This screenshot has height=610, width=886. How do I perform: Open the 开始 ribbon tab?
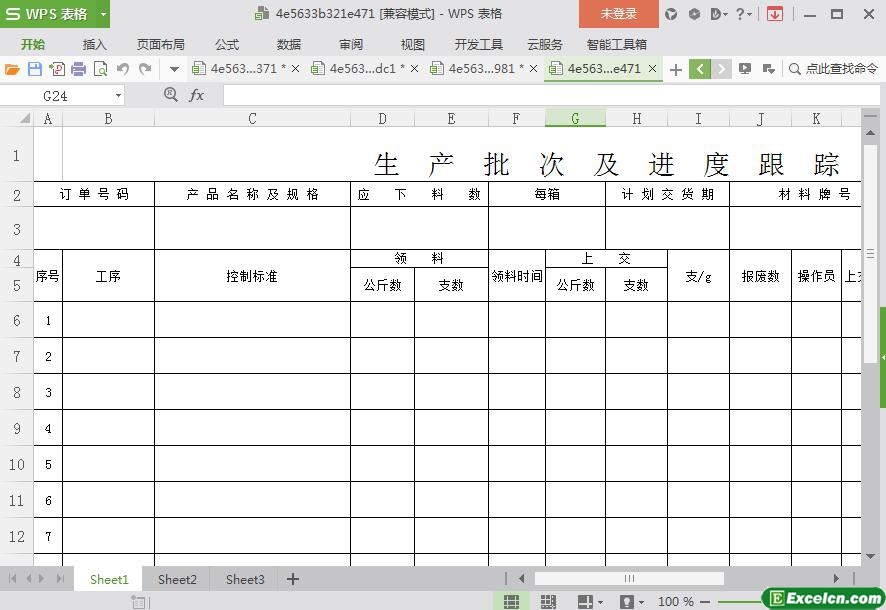click(x=33, y=45)
